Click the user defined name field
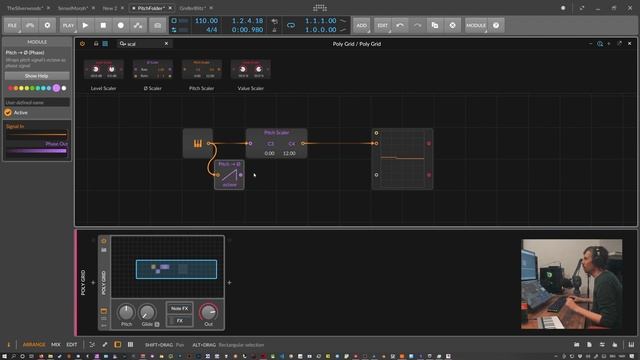Image resolution: width=640 pixels, height=360 pixels. (37, 102)
